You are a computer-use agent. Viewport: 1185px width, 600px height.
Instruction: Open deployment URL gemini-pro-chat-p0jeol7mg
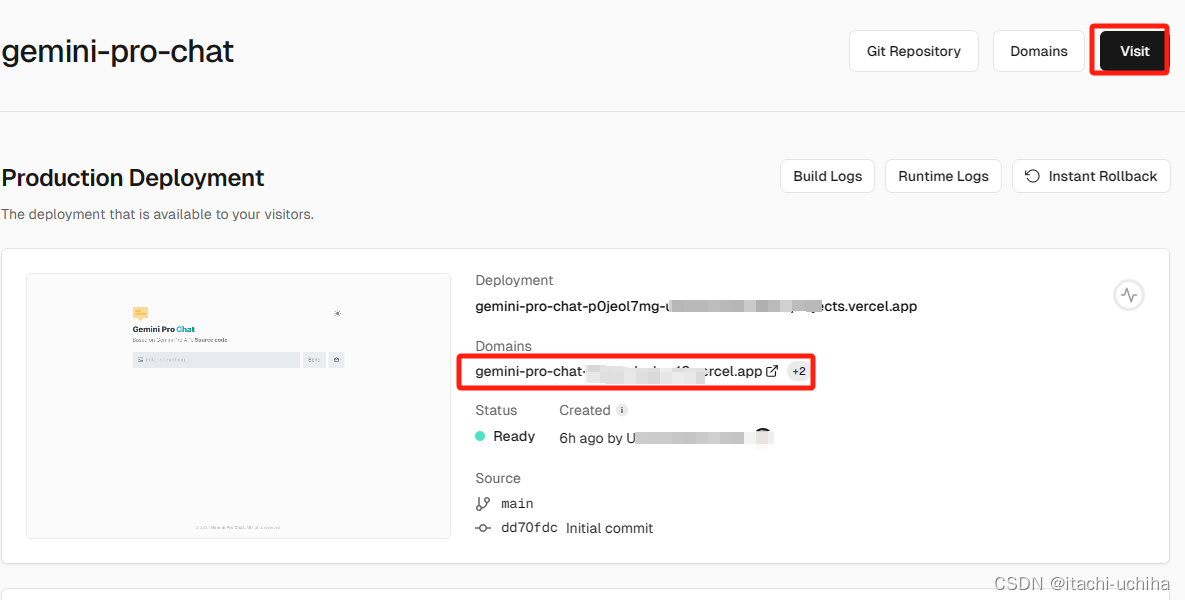point(696,306)
